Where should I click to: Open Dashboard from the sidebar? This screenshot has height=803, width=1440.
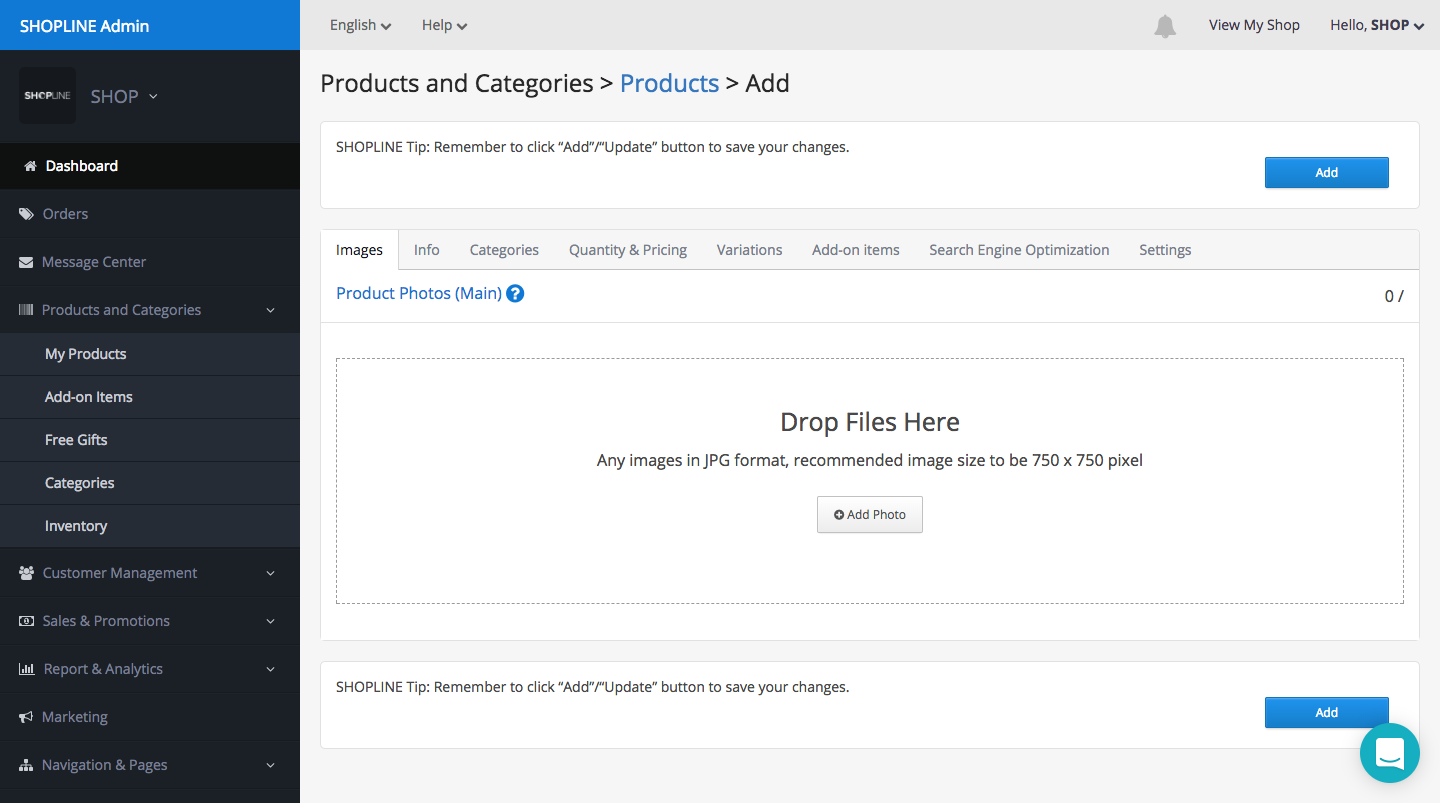[81, 166]
